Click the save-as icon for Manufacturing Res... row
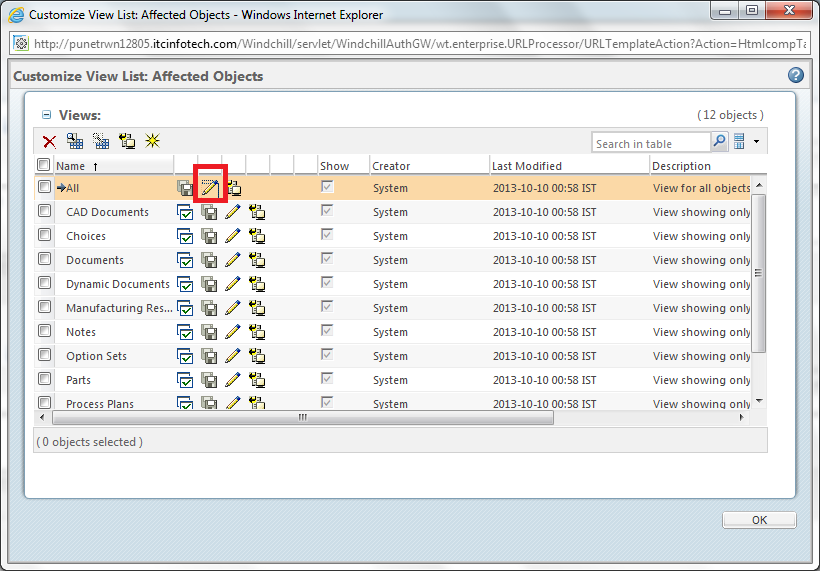 point(209,309)
